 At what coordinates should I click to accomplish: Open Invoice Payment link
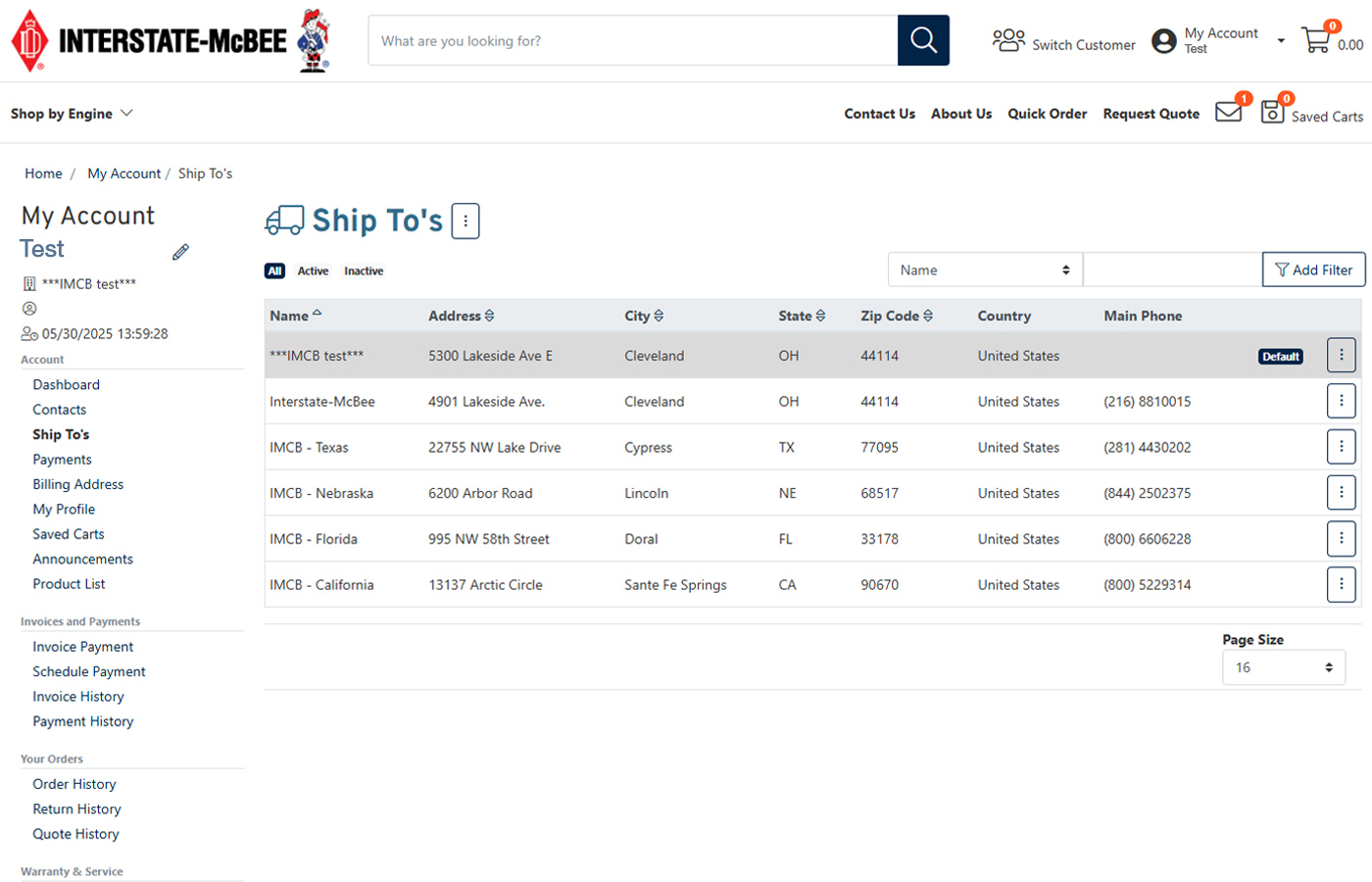82,647
